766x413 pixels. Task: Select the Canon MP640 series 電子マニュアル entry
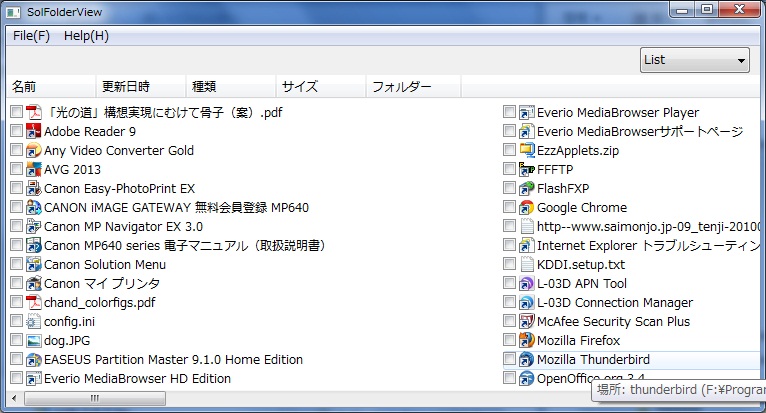pos(185,245)
